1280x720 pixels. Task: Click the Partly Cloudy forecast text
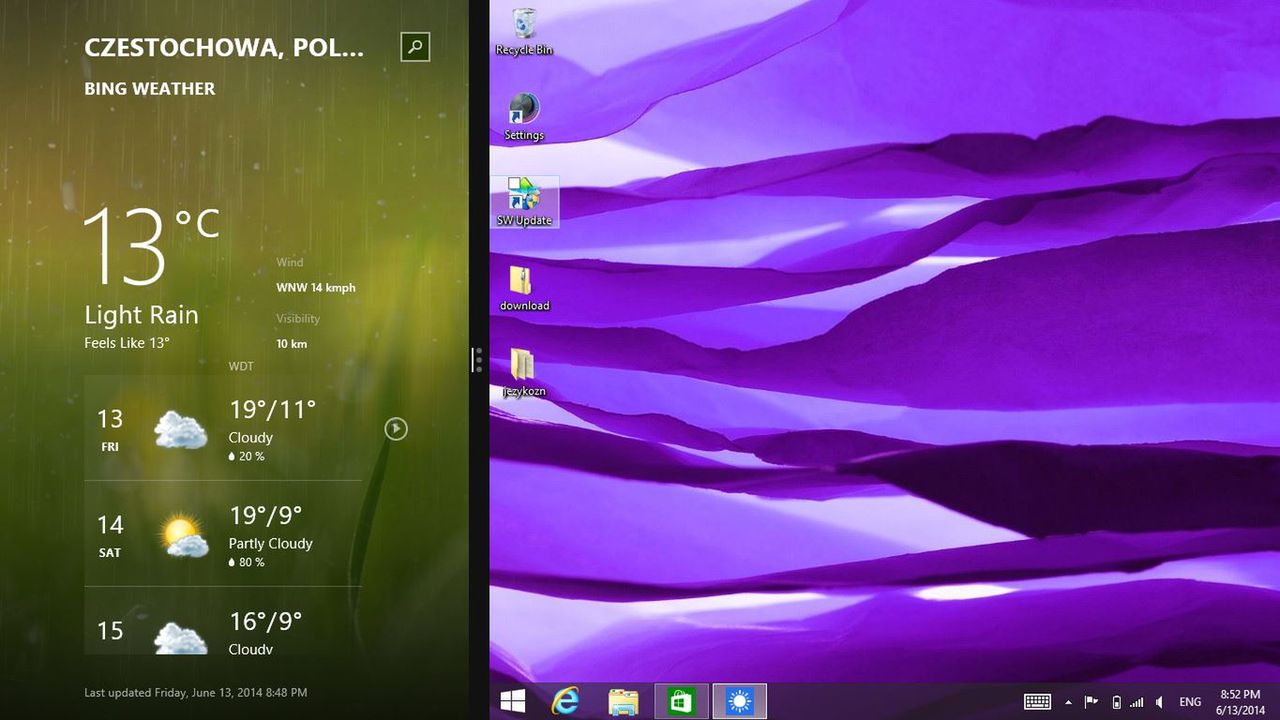(271, 543)
